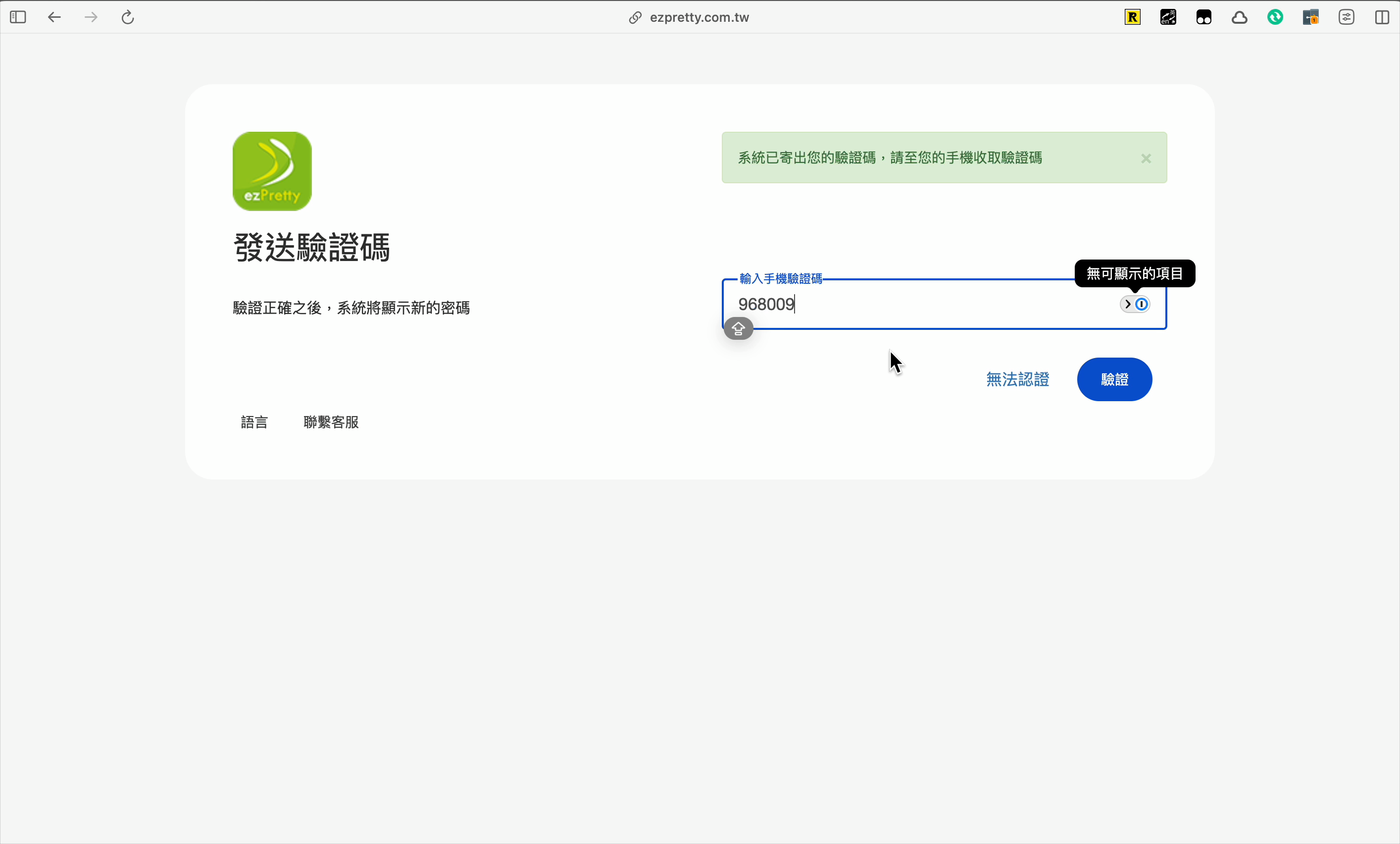Open the 語言 language option
The width and height of the screenshot is (1400, 844).
[254, 422]
